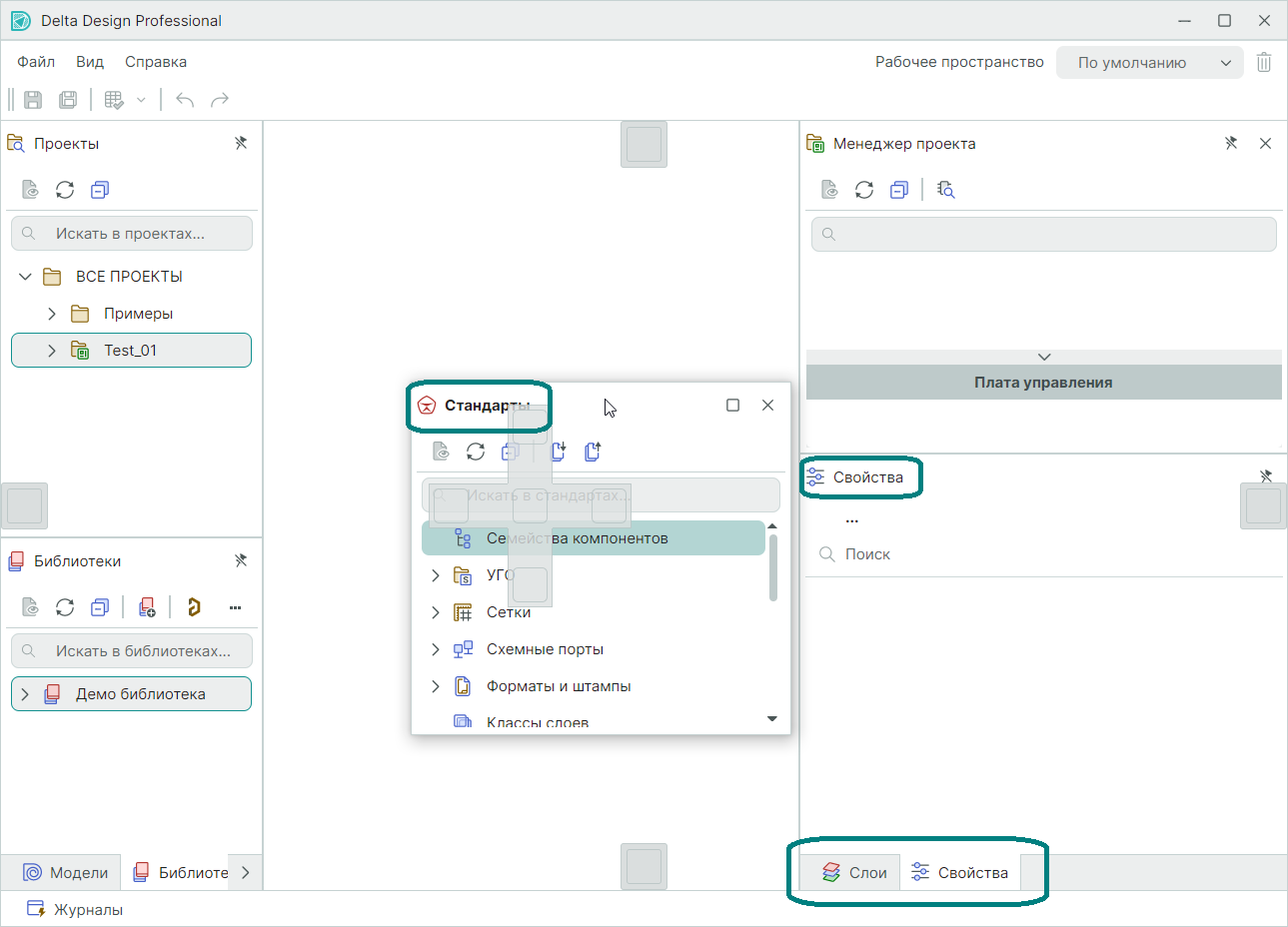This screenshot has height=927, width=1288.
Task: Click the save icon in main toolbar
Action: pyautogui.click(x=33, y=100)
